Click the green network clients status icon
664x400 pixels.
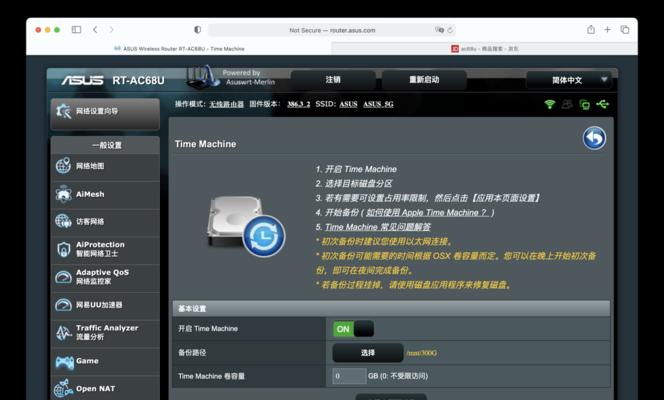585,104
